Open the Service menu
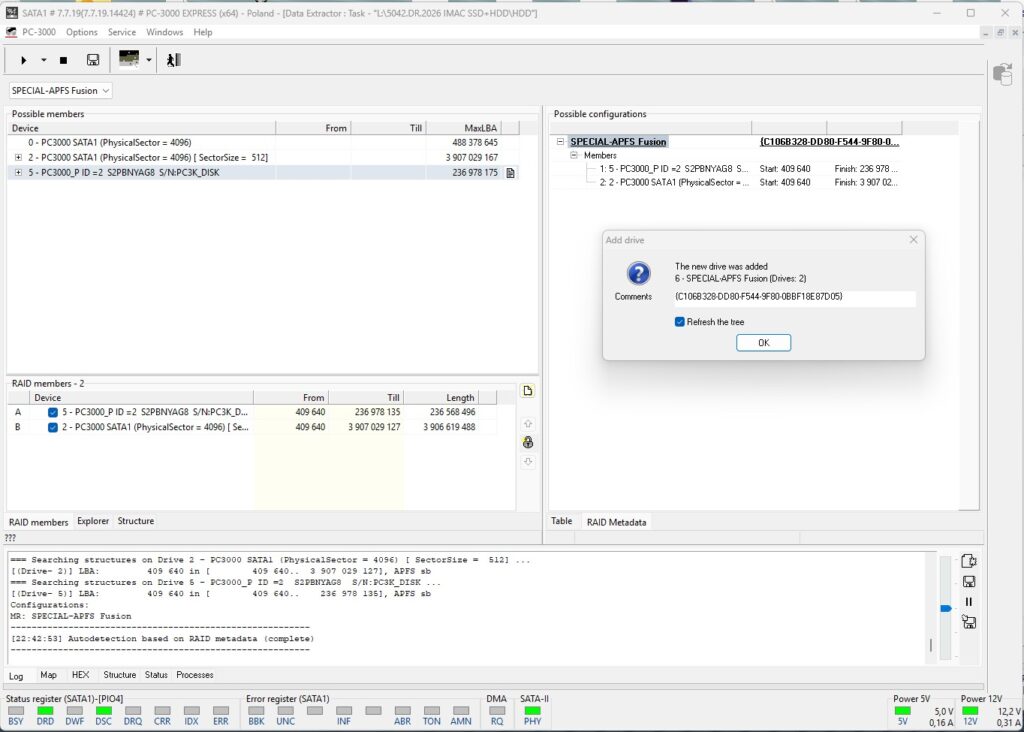This screenshot has height=732, width=1024. pos(122,32)
